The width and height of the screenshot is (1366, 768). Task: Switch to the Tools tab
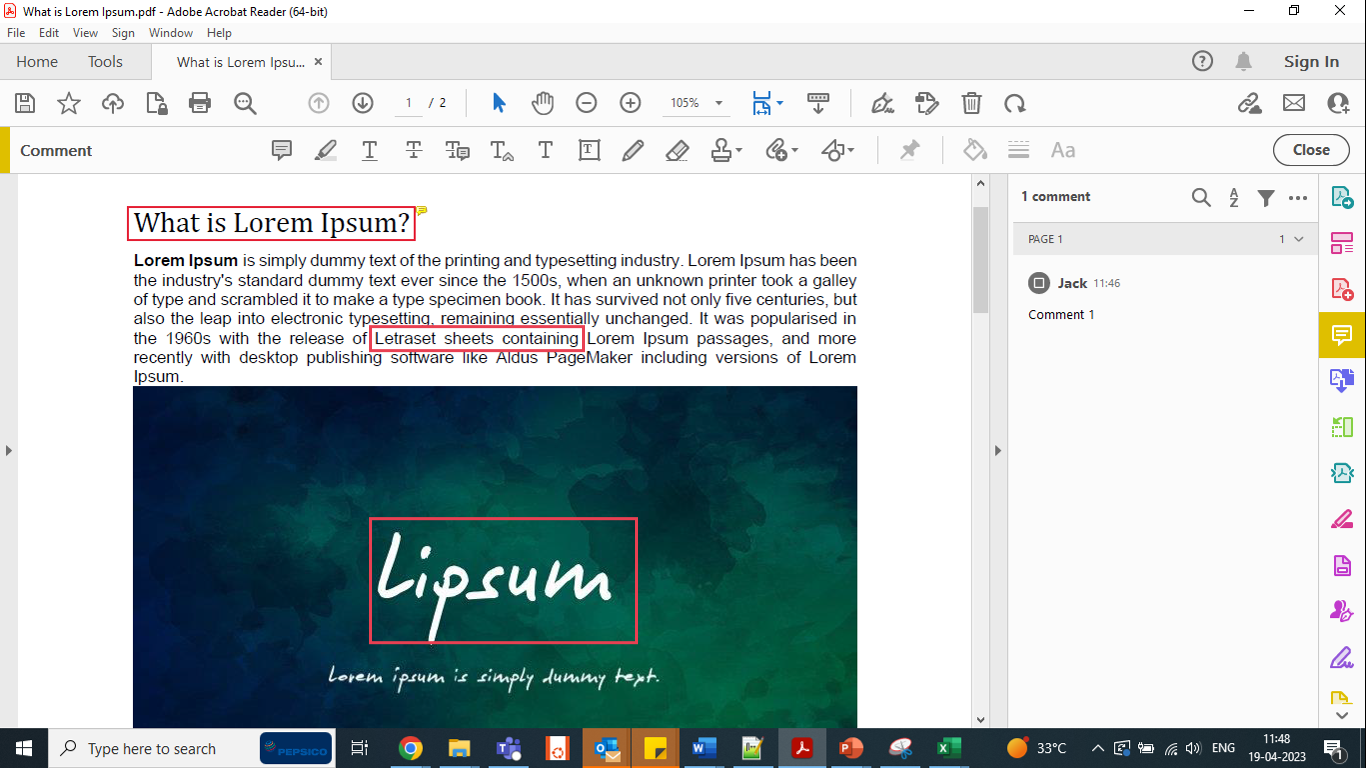click(105, 61)
